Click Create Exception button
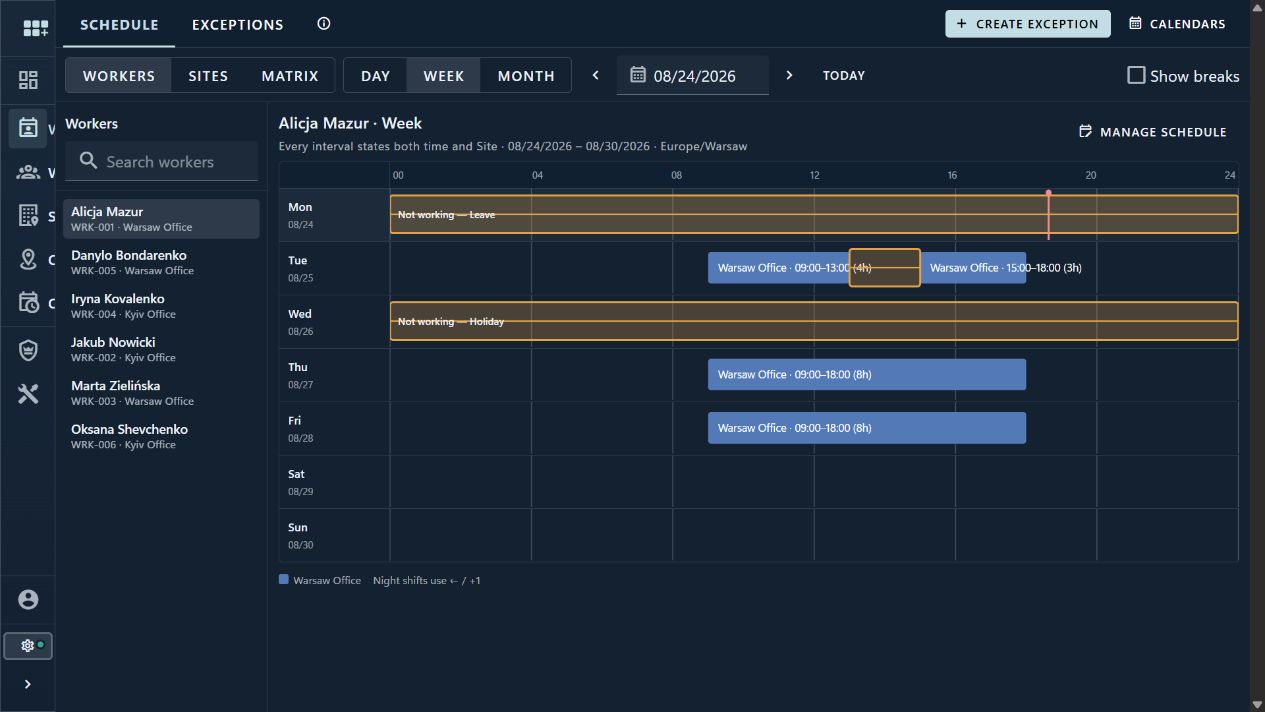This screenshot has width=1265, height=712. [1028, 24]
